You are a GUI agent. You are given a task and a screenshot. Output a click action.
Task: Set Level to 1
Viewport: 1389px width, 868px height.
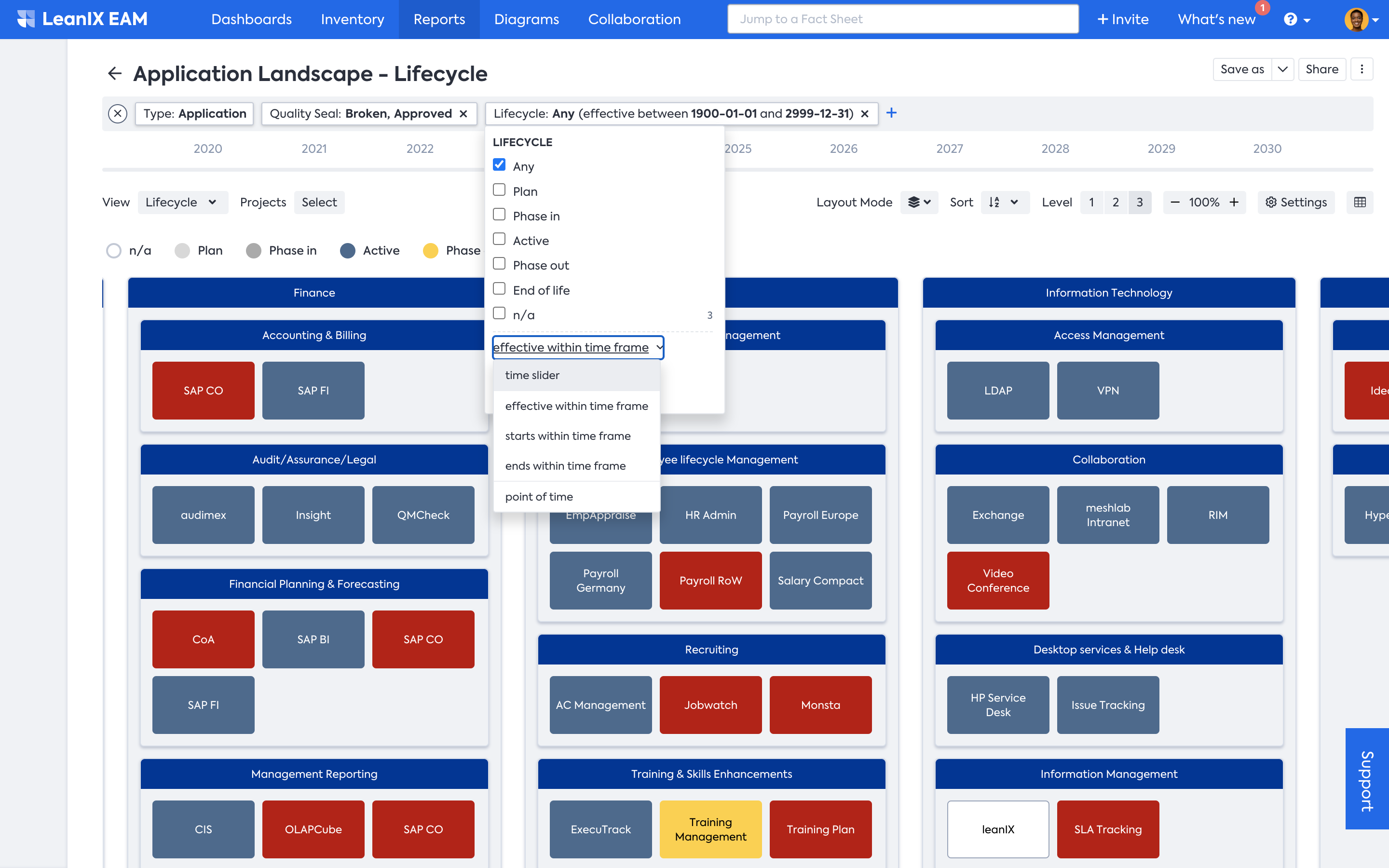[x=1092, y=202]
